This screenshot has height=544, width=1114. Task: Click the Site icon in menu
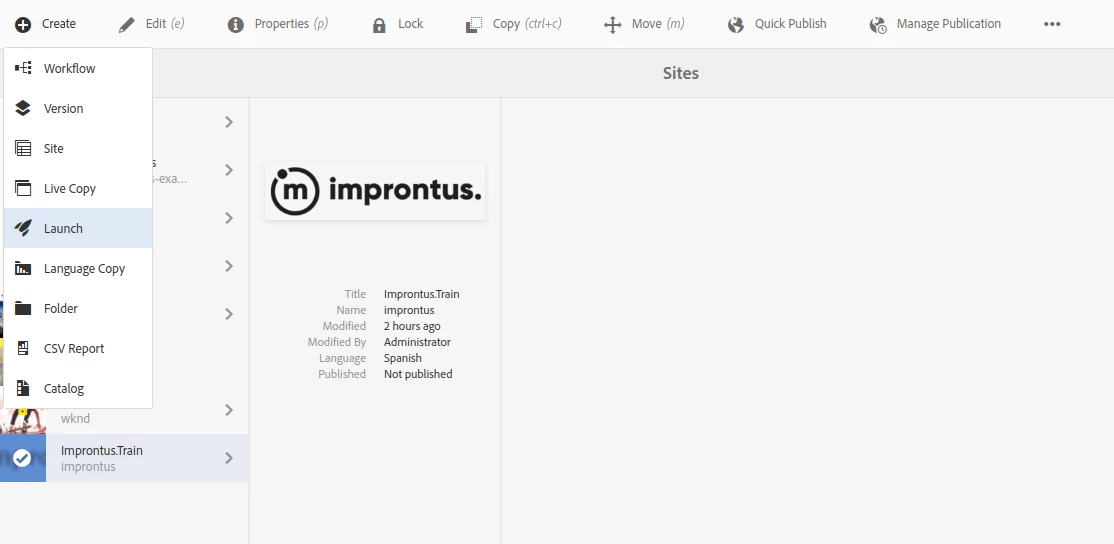pyautogui.click(x=23, y=148)
